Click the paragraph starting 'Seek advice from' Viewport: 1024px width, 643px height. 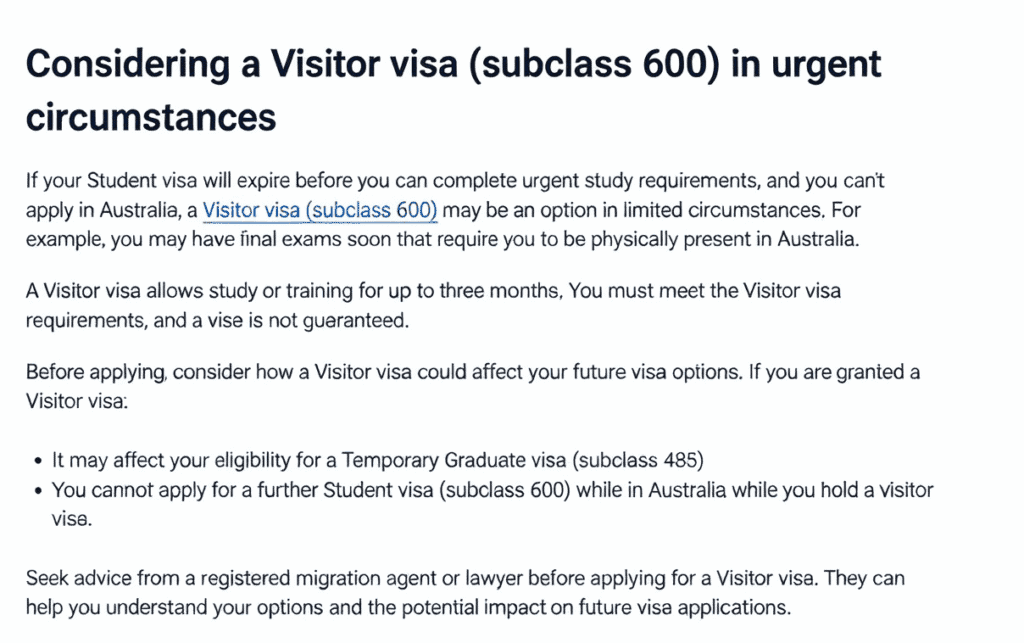point(465,593)
